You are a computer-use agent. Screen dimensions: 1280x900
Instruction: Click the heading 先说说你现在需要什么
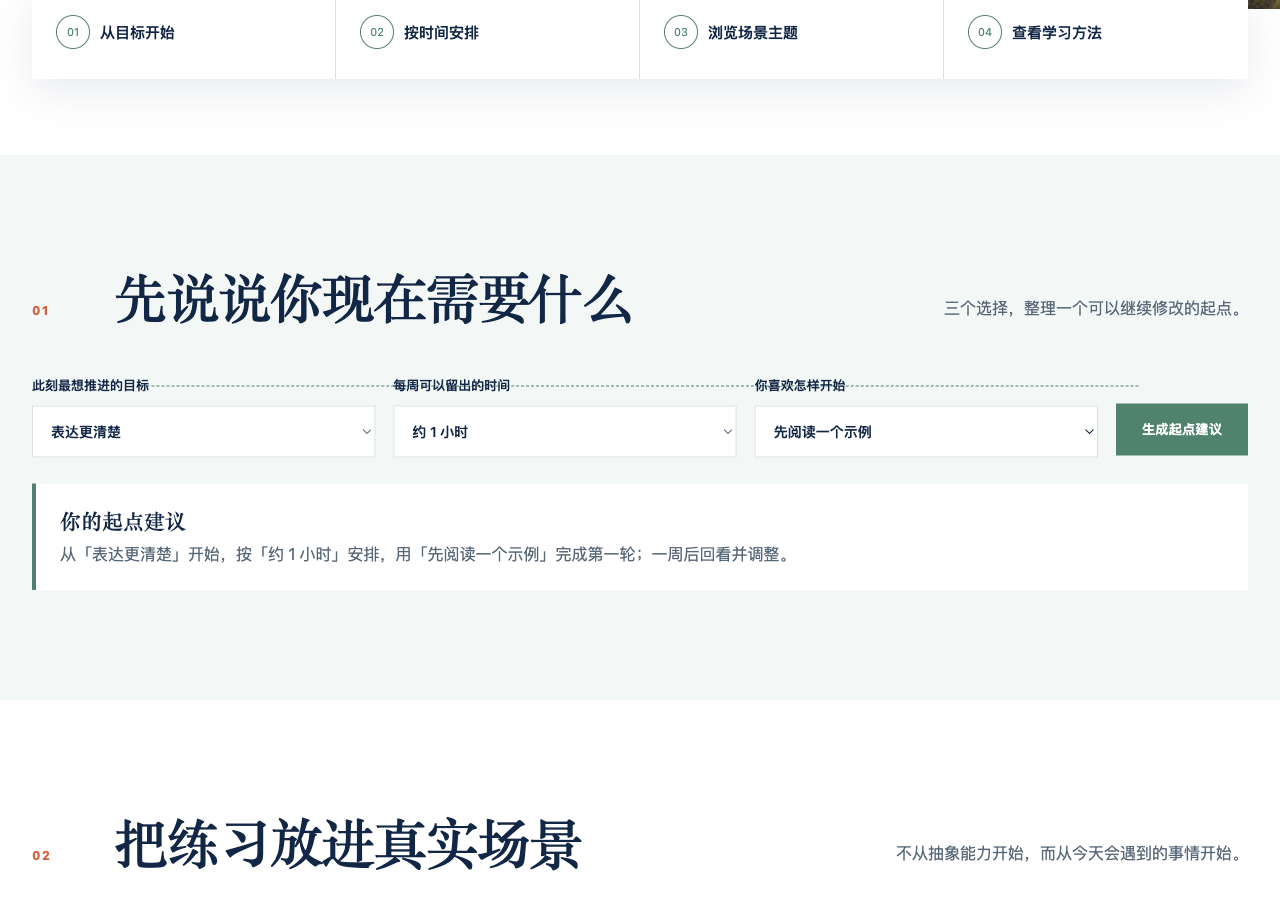pyautogui.click(x=374, y=299)
